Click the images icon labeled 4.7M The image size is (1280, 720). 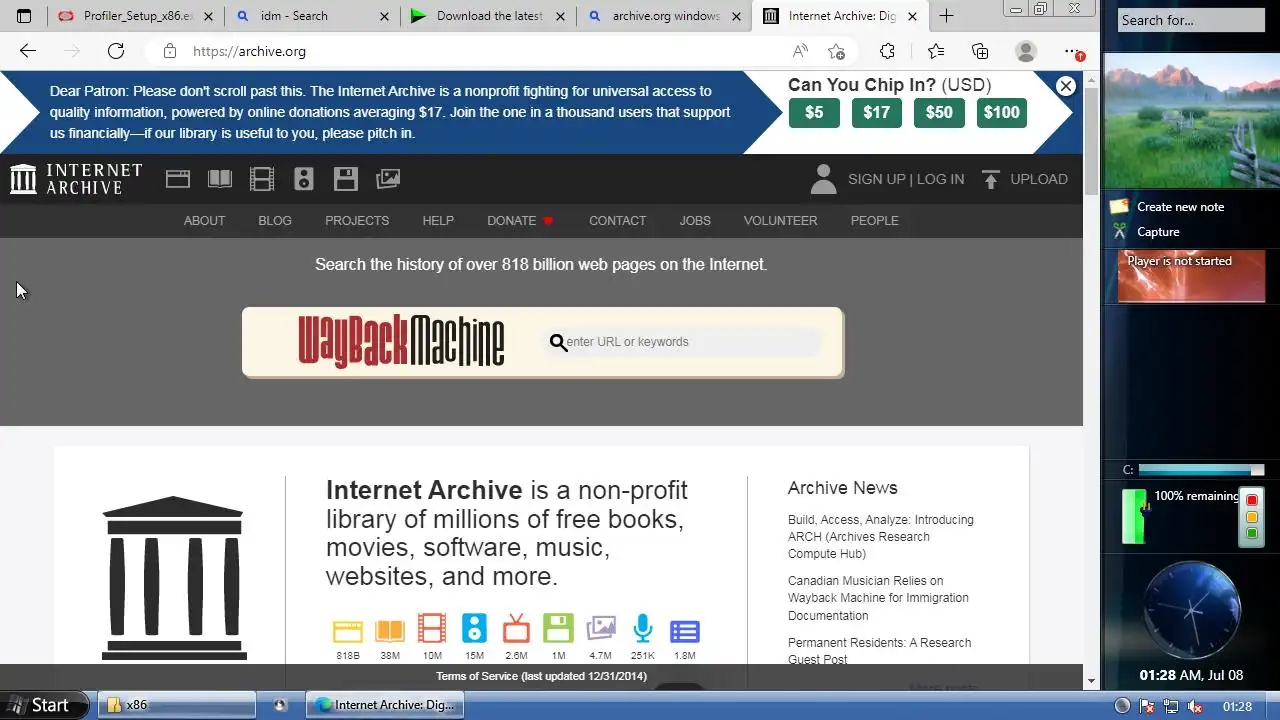(x=601, y=629)
